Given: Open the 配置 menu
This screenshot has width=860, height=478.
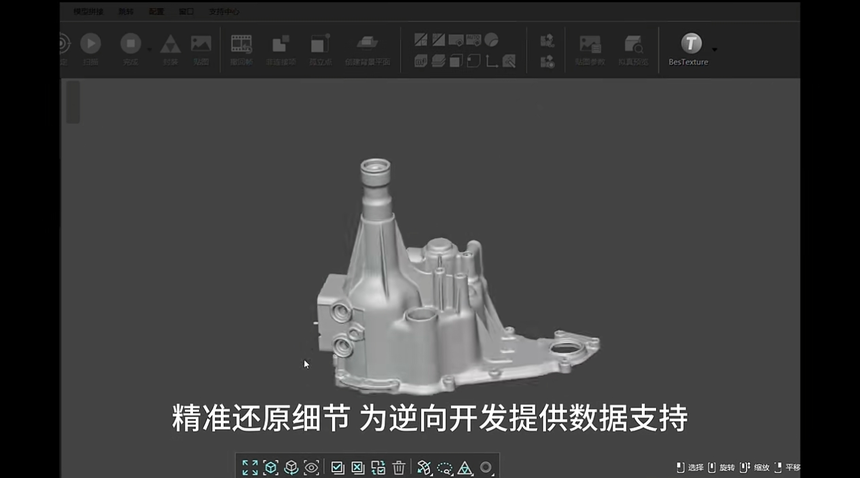Looking at the screenshot, I should 156,12.
